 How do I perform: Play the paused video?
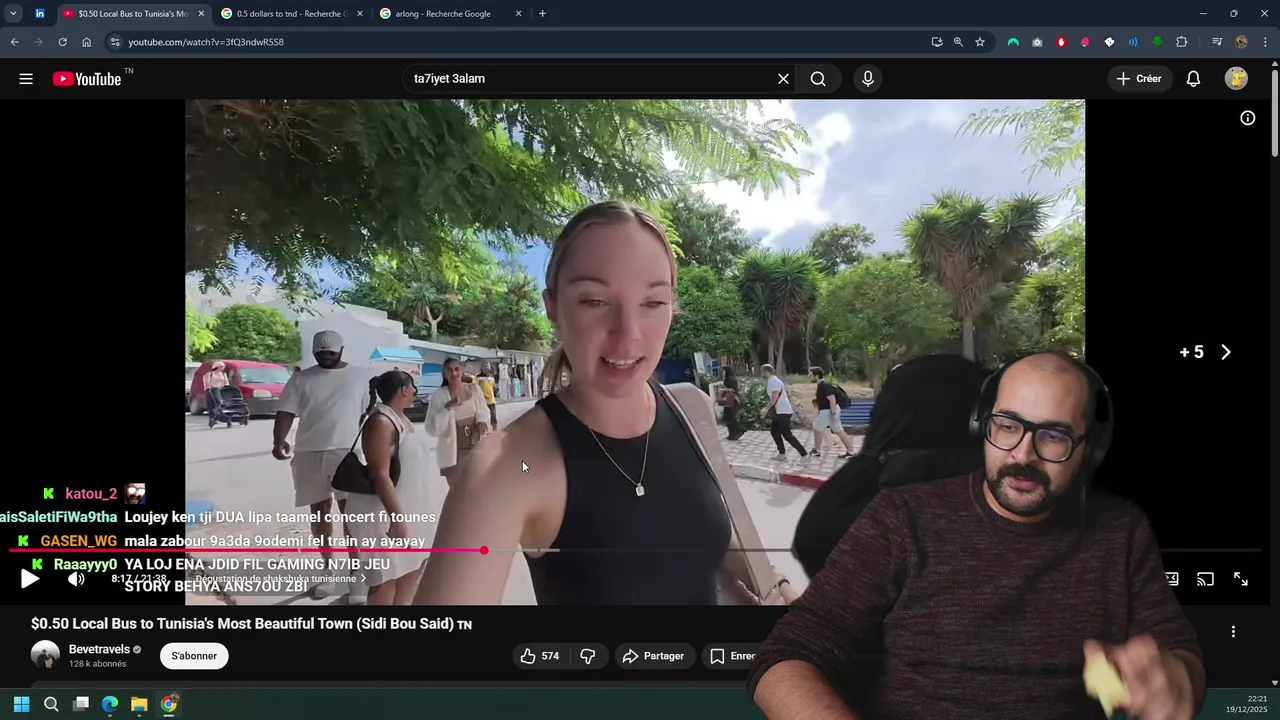[30, 579]
